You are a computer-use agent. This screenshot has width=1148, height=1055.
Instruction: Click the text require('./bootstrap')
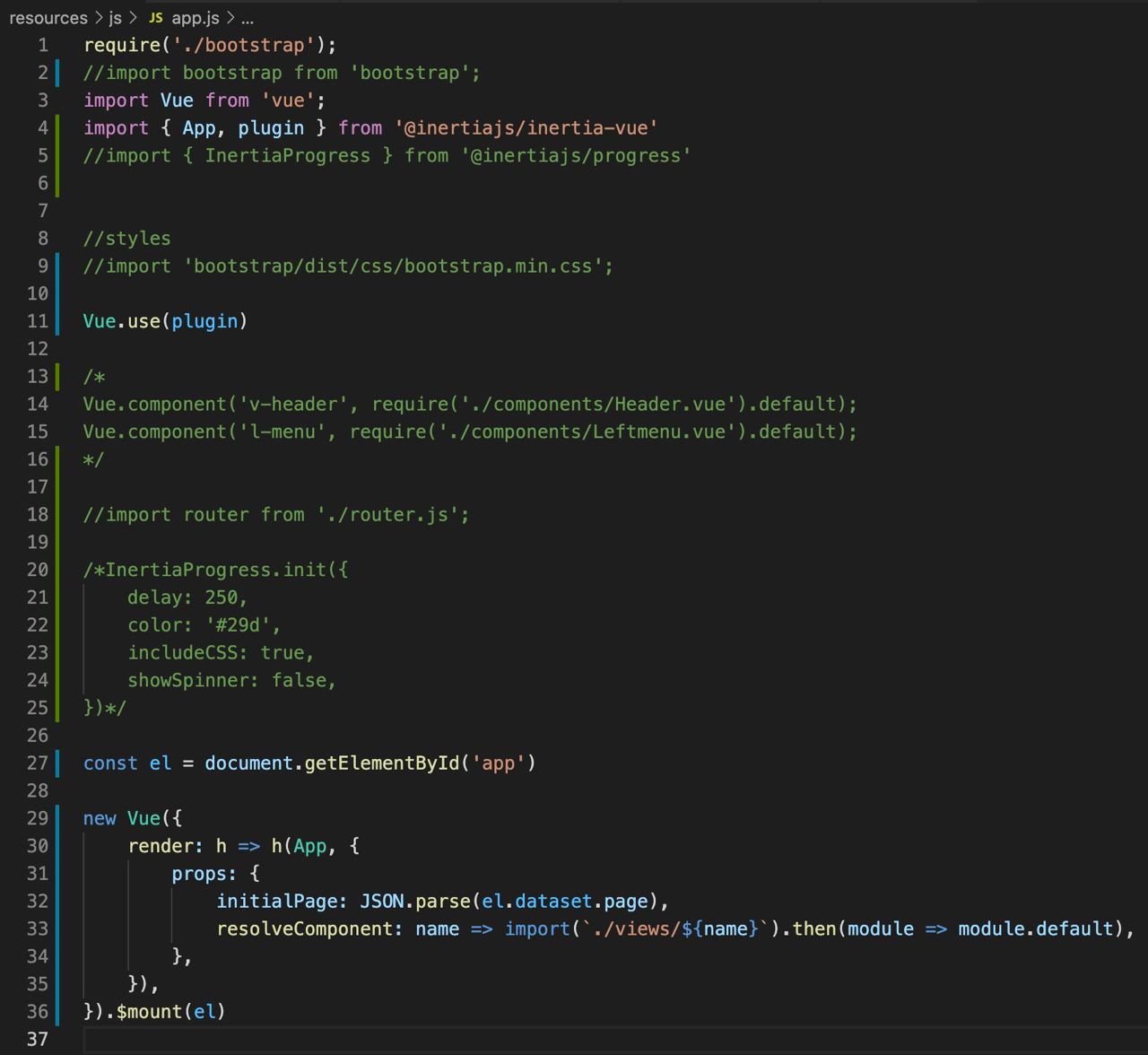pos(204,45)
